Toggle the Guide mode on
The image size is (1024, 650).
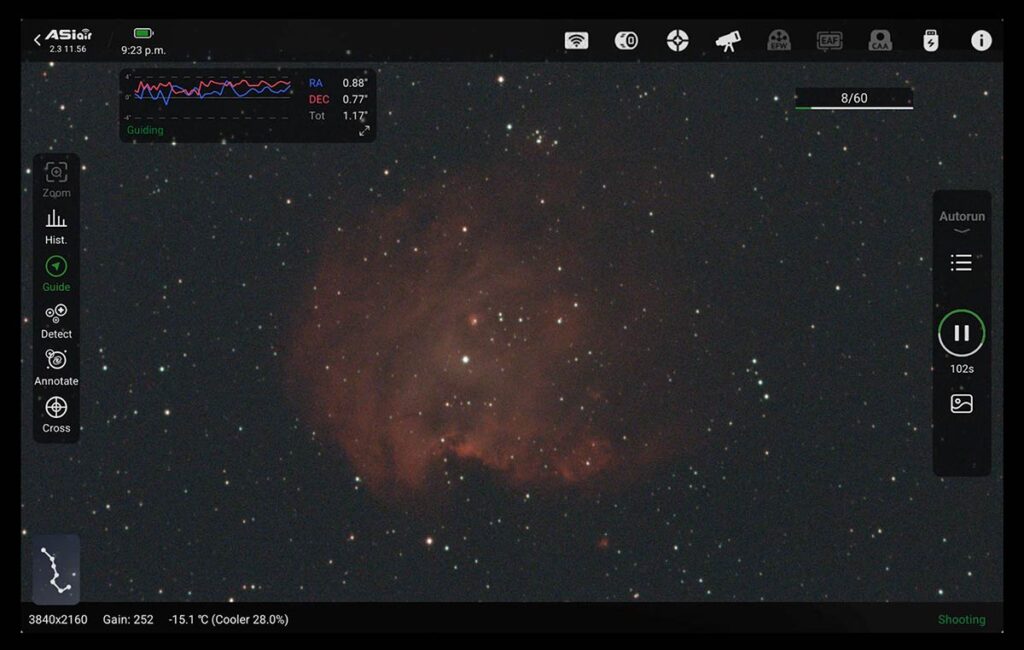click(56, 273)
